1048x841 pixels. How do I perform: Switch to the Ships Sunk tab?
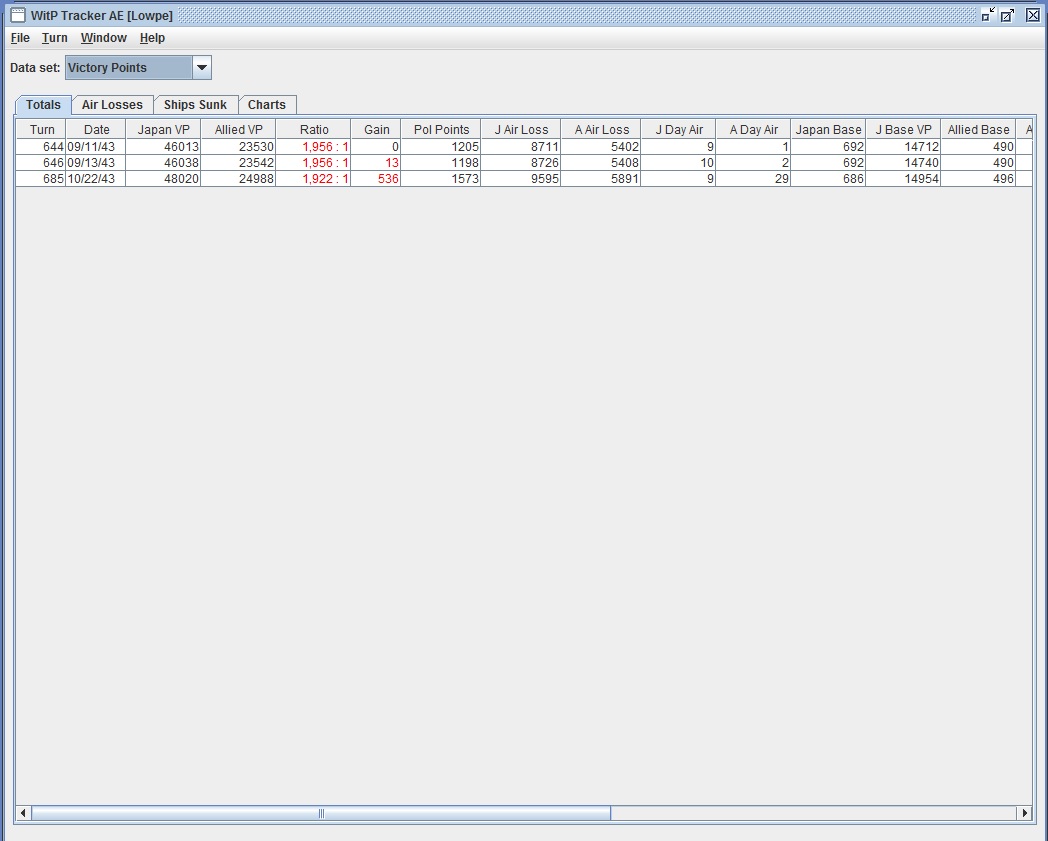pos(195,105)
